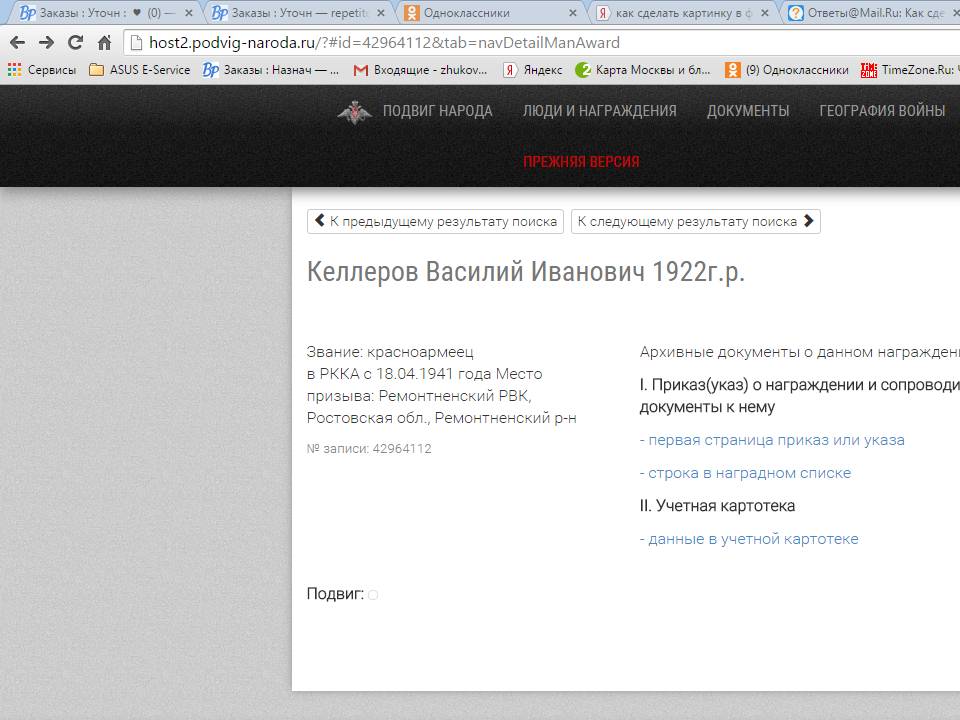960x720 pixels.
Task: Go to previous search result
Action: (x=435, y=221)
